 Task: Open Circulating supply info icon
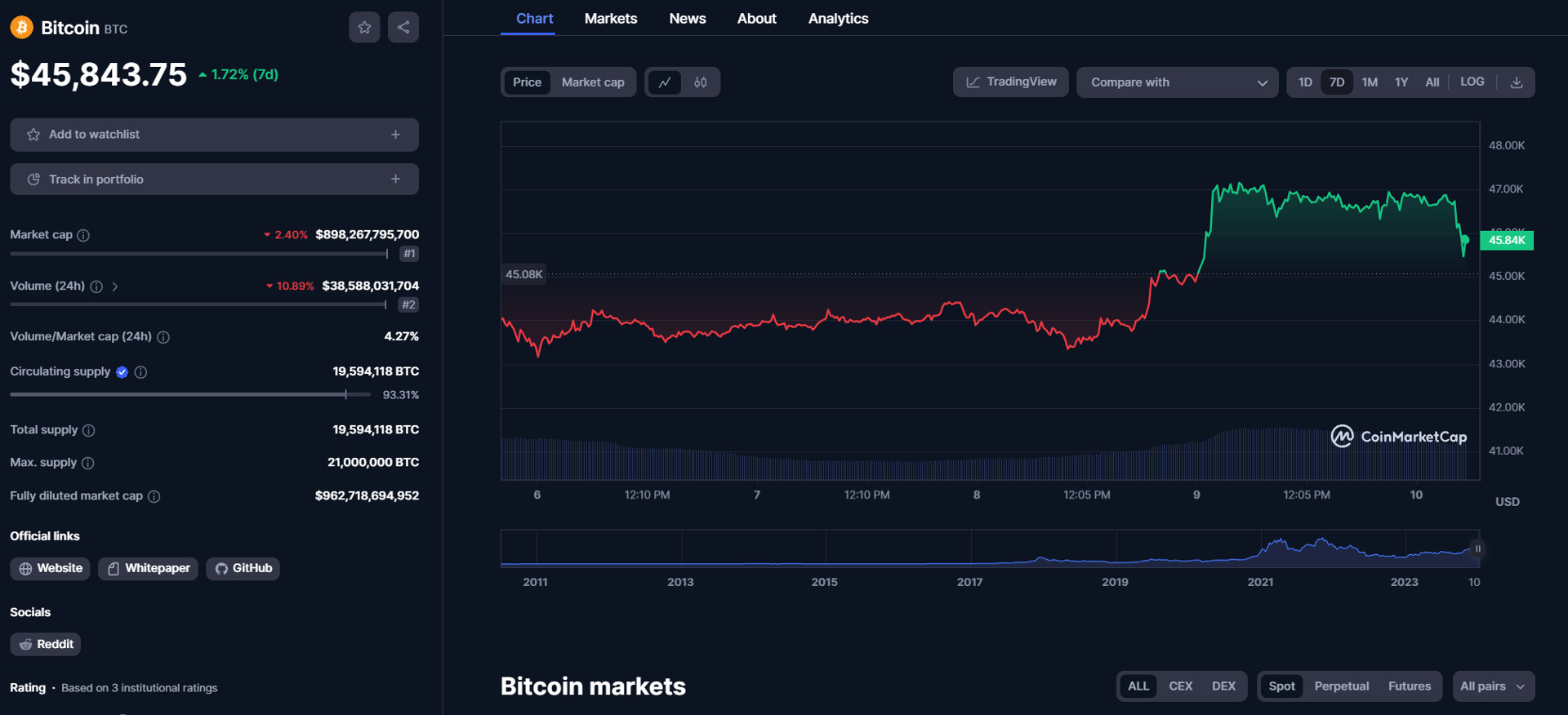point(140,372)
